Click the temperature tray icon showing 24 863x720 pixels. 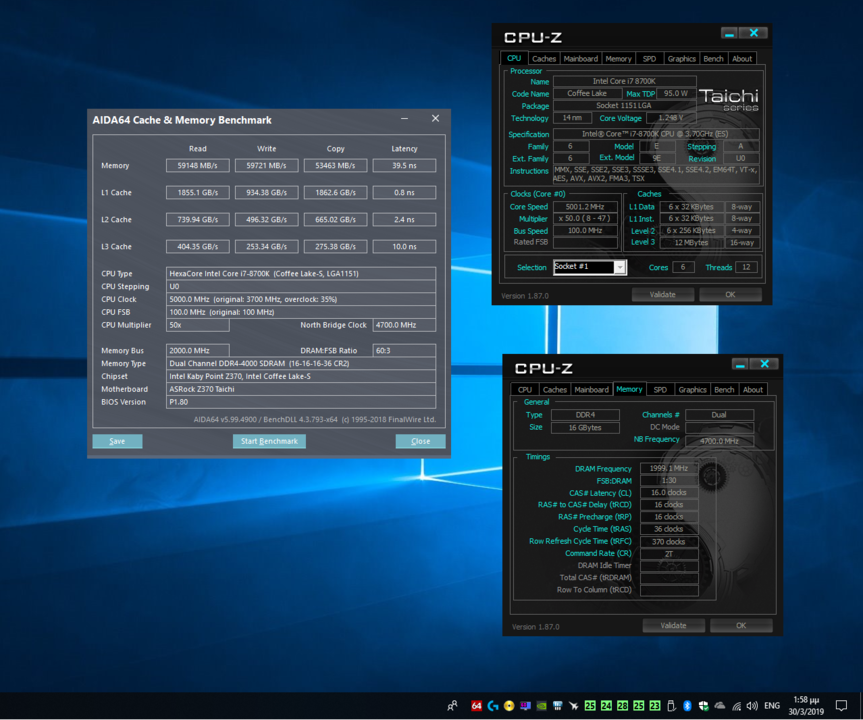(x=606, y=706)
